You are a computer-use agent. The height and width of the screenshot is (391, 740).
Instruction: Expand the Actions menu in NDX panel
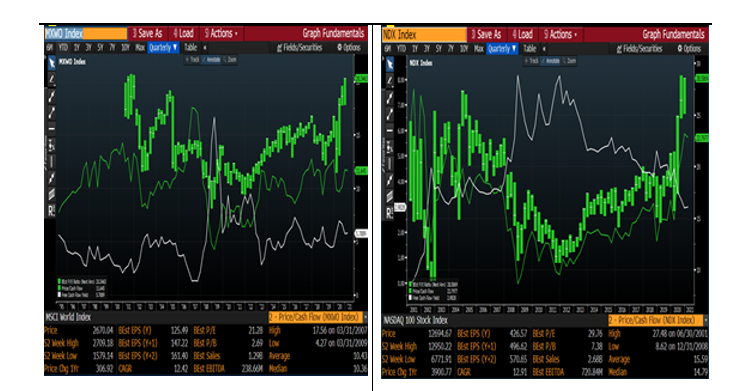(x=560, y=34)
